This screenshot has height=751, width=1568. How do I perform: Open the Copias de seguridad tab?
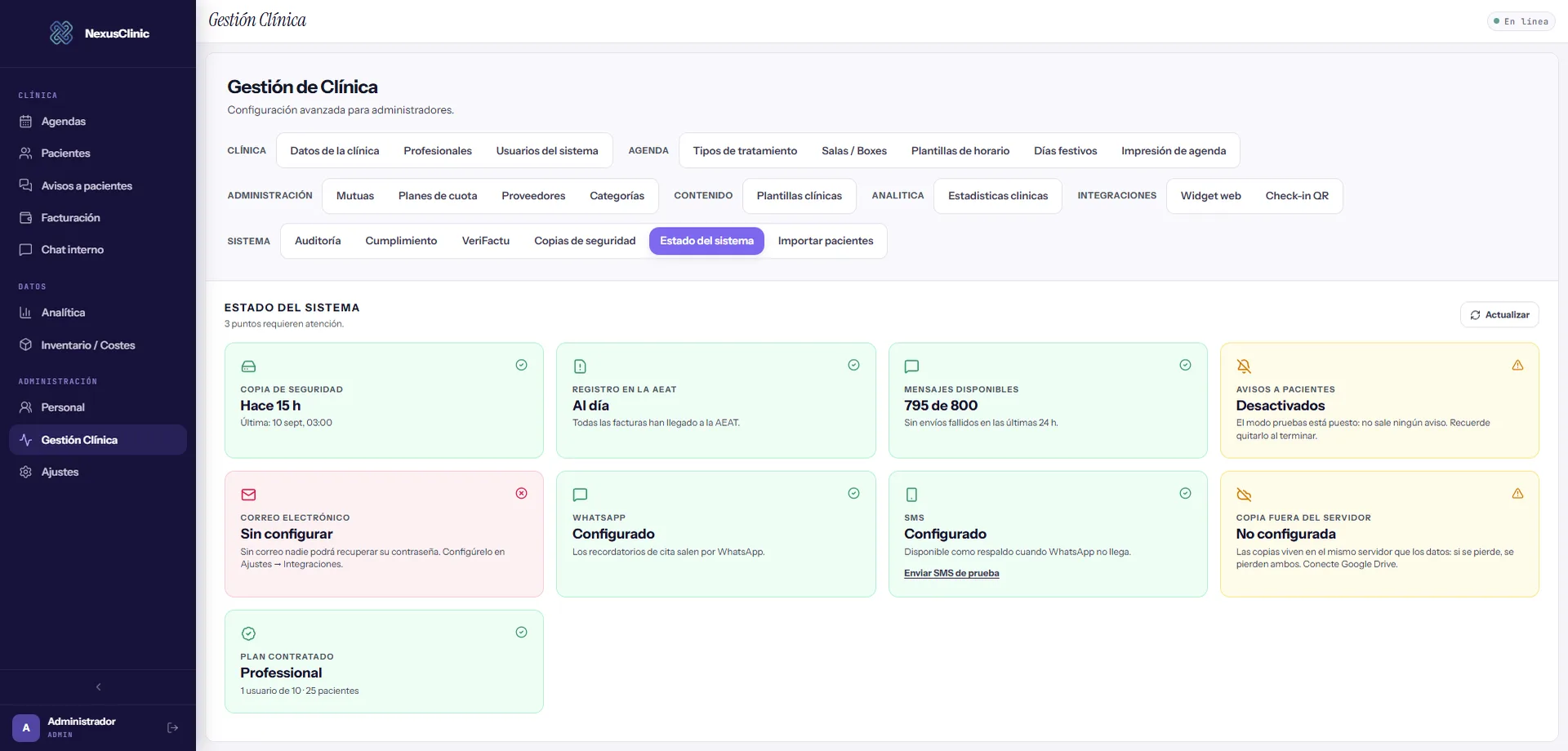point(585,241)
